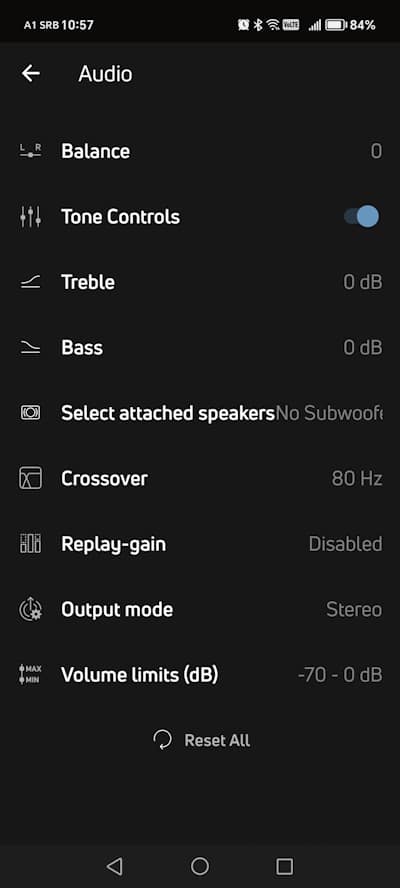
Task: Tap the back arrow icon
Action: tap(31, 73)
